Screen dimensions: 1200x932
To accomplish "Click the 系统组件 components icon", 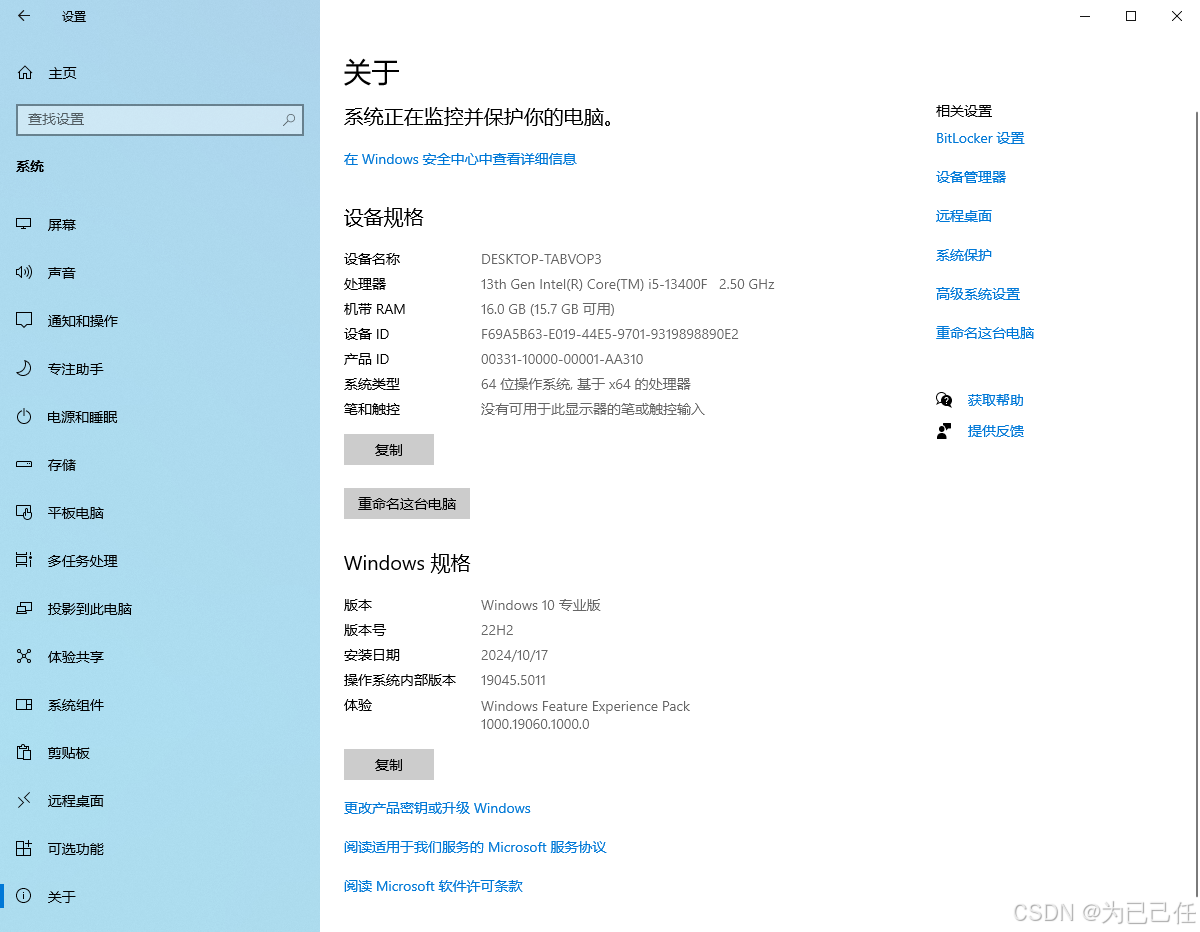I will click(x=25, y=704).
